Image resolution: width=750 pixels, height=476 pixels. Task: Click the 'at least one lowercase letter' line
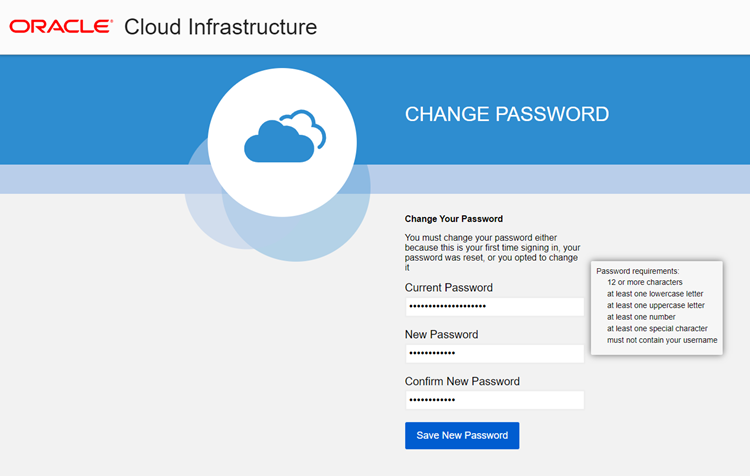click(x=655, y=294)
